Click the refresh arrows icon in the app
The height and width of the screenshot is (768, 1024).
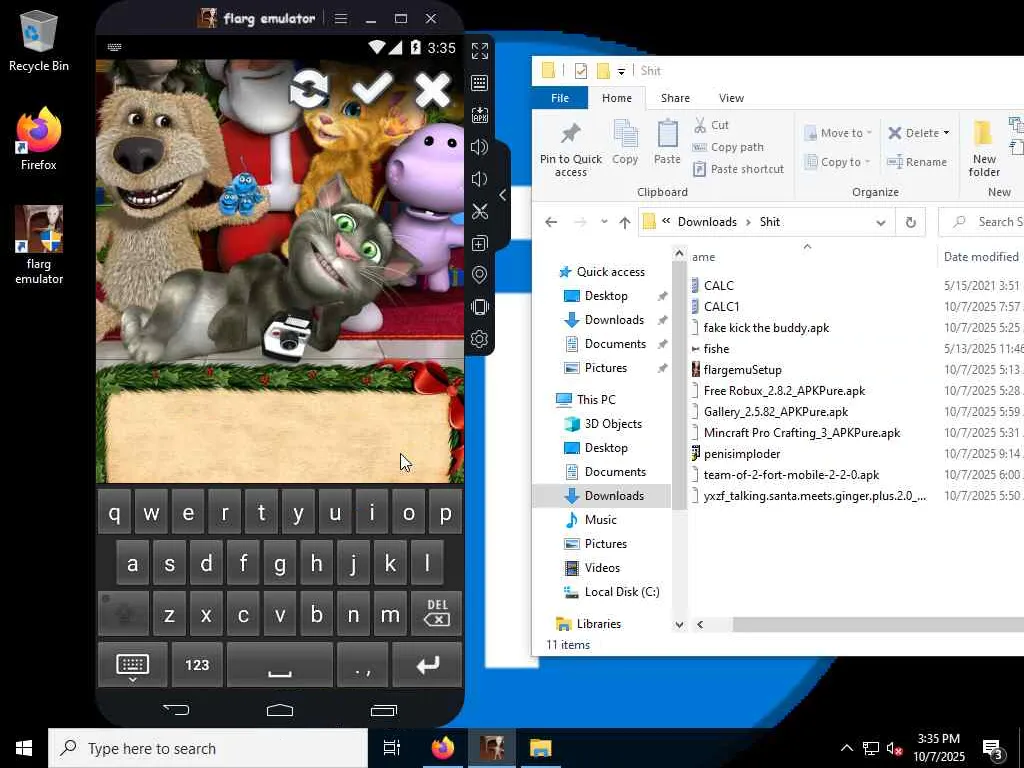[309, 89]
